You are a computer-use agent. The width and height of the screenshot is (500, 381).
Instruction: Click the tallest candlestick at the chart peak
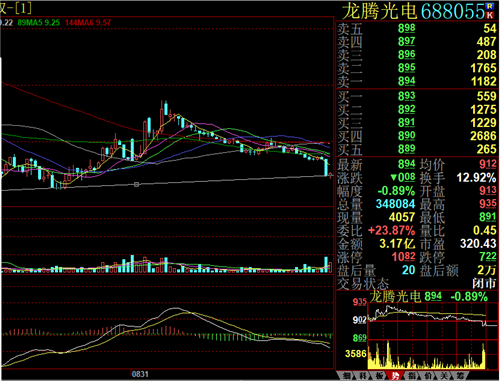click(x=162, y=118)
